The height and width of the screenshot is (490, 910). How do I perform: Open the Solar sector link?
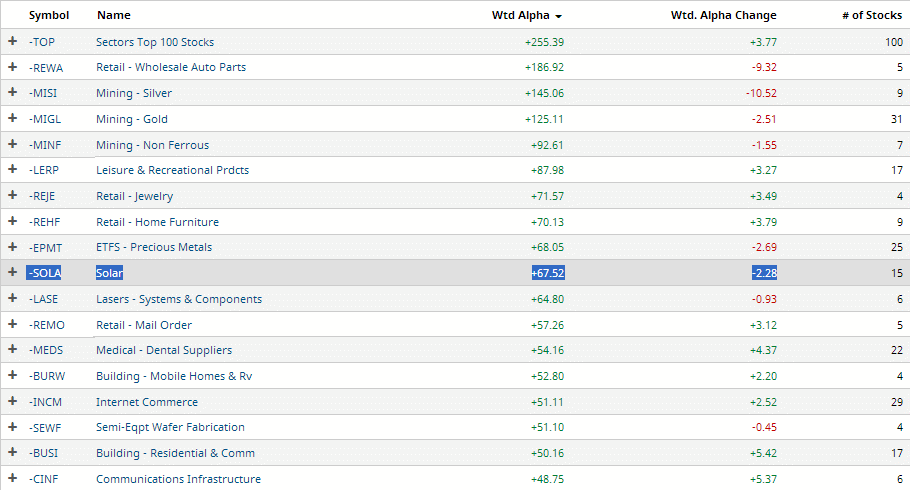[x=109, y=273]
